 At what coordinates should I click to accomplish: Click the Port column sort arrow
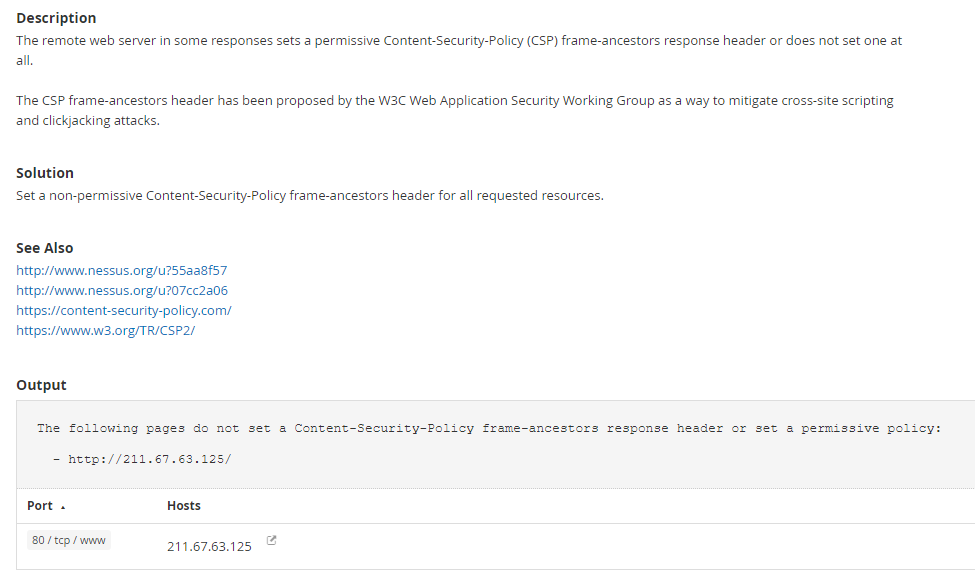pos(63,507)
